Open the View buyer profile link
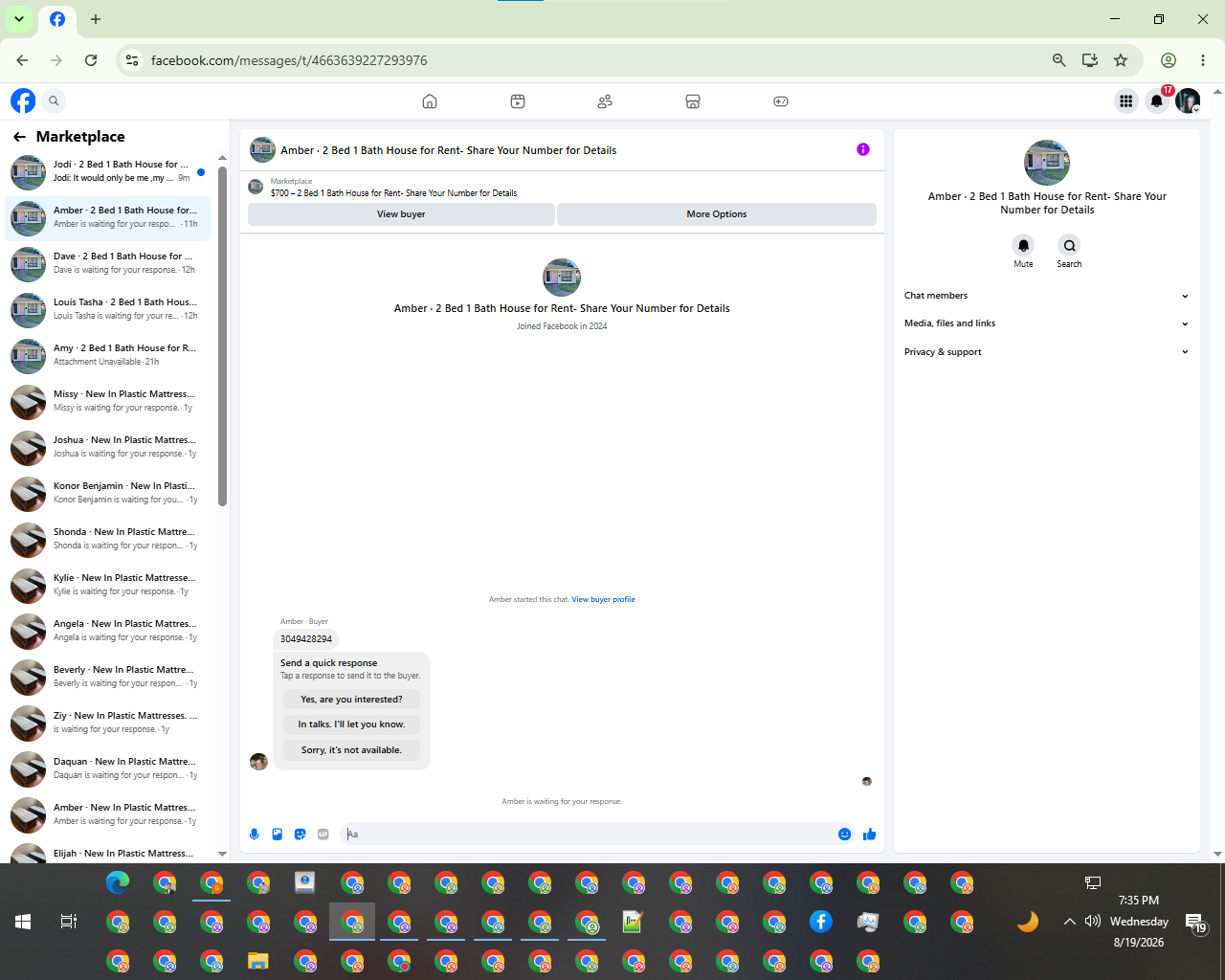 pyautogui.click(x=603, y=600)
